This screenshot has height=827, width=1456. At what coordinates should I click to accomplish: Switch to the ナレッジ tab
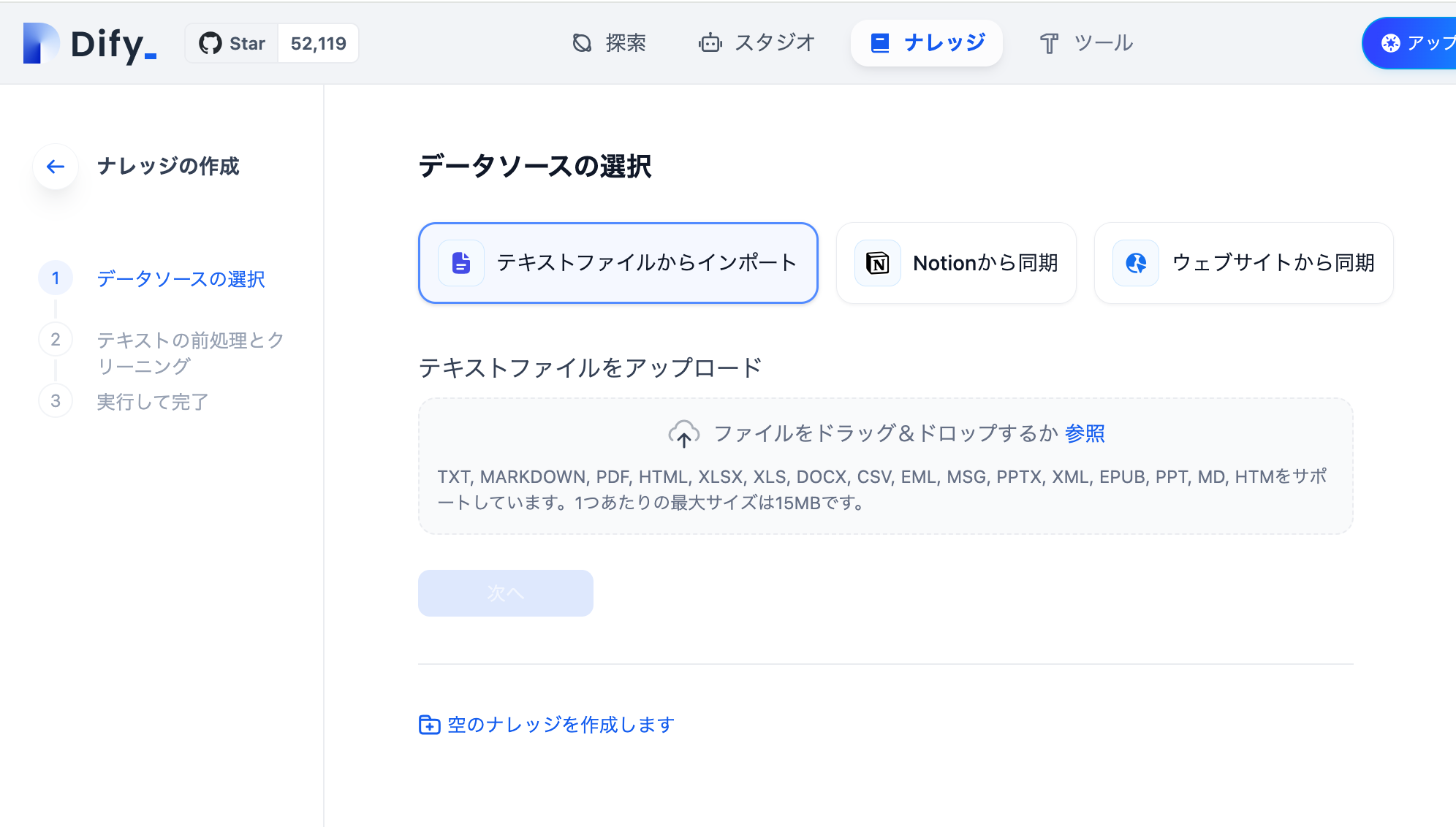coord(927,42)
